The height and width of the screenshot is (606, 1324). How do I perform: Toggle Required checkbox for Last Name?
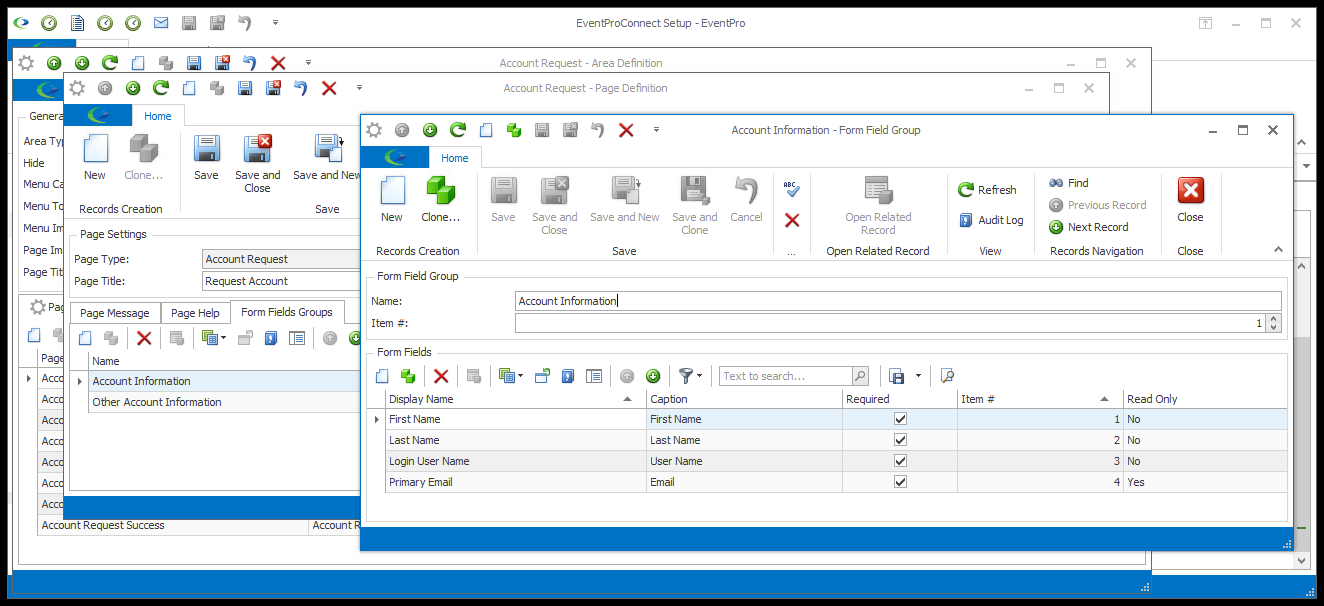pyautogui.click(x=900, y=440)
